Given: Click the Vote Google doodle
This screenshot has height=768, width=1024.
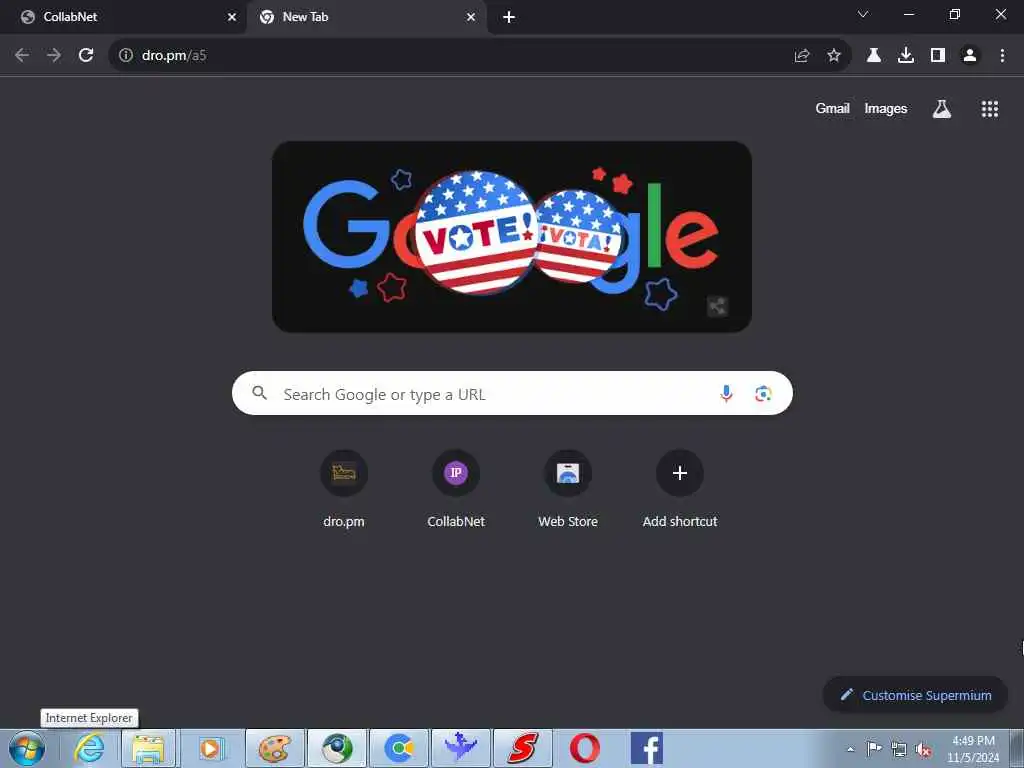Looking at the screenshot, I should click(511, 236).
